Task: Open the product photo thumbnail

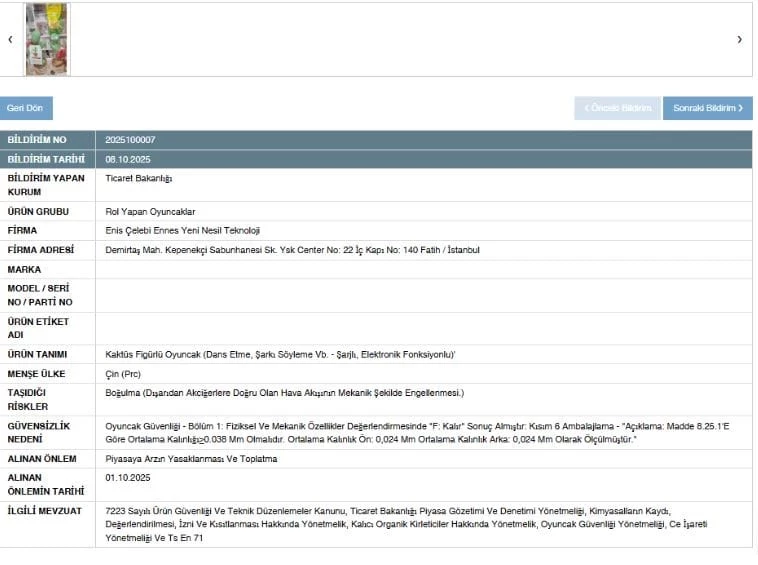Action: point(46,40)
